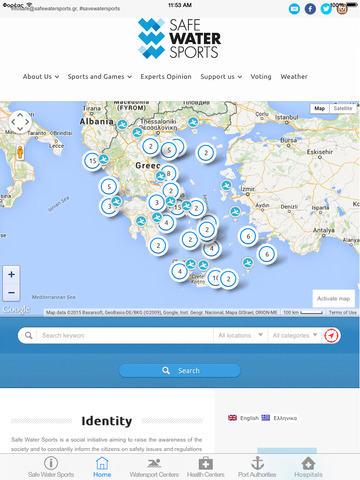Open the Watersport Centers swimmer tab

154,463
